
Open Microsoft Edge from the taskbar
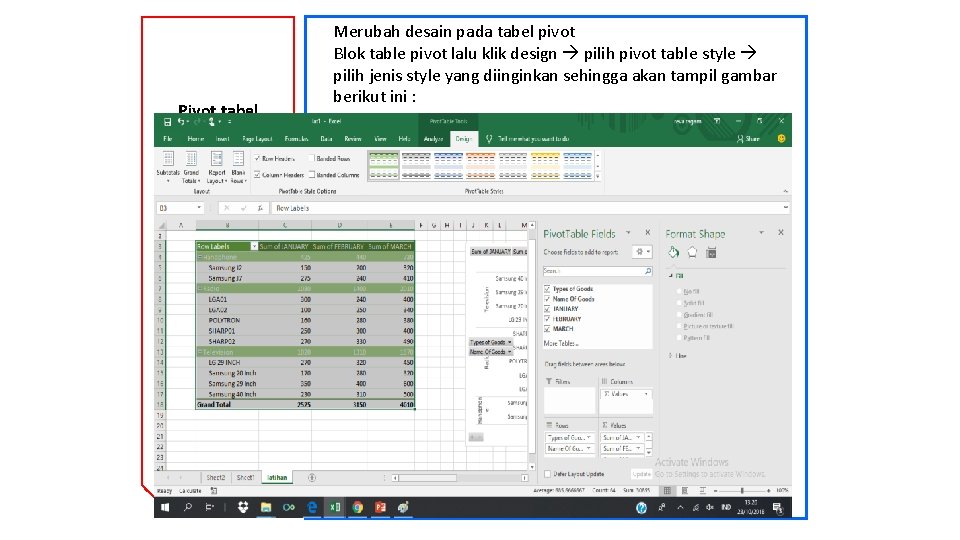coord(312,508)
